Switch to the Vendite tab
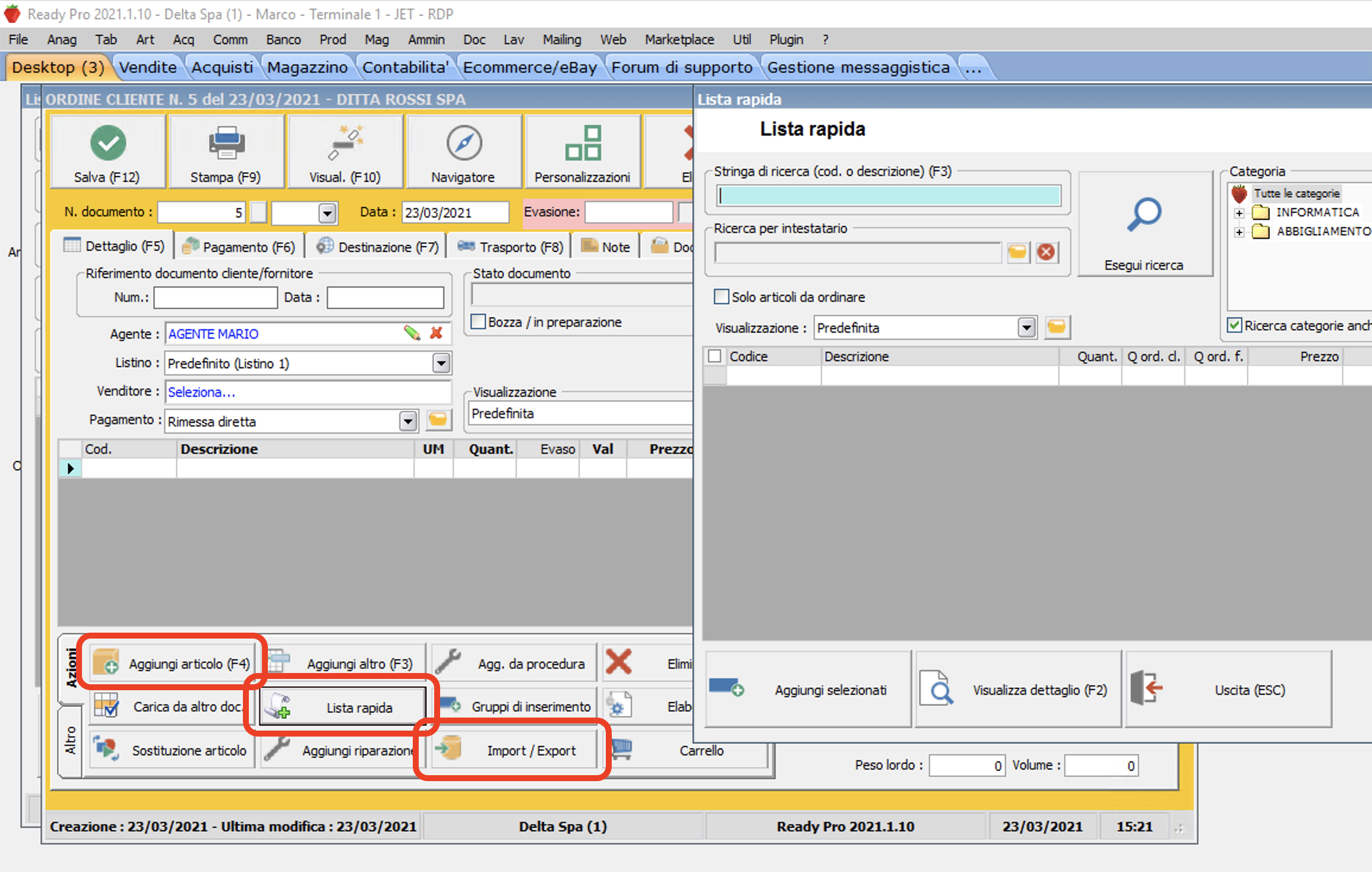The image size is (1372, 872). tap(148, 67)
